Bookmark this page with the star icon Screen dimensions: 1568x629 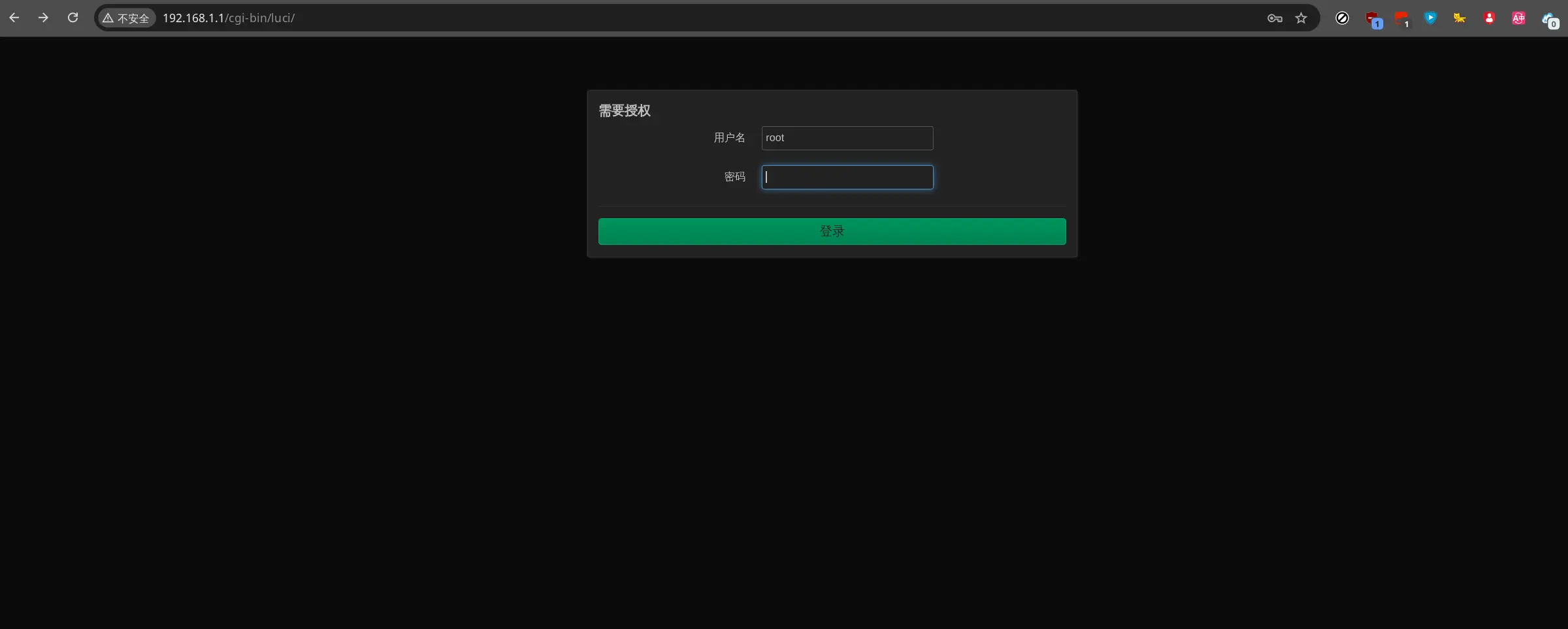[1301, 18]
